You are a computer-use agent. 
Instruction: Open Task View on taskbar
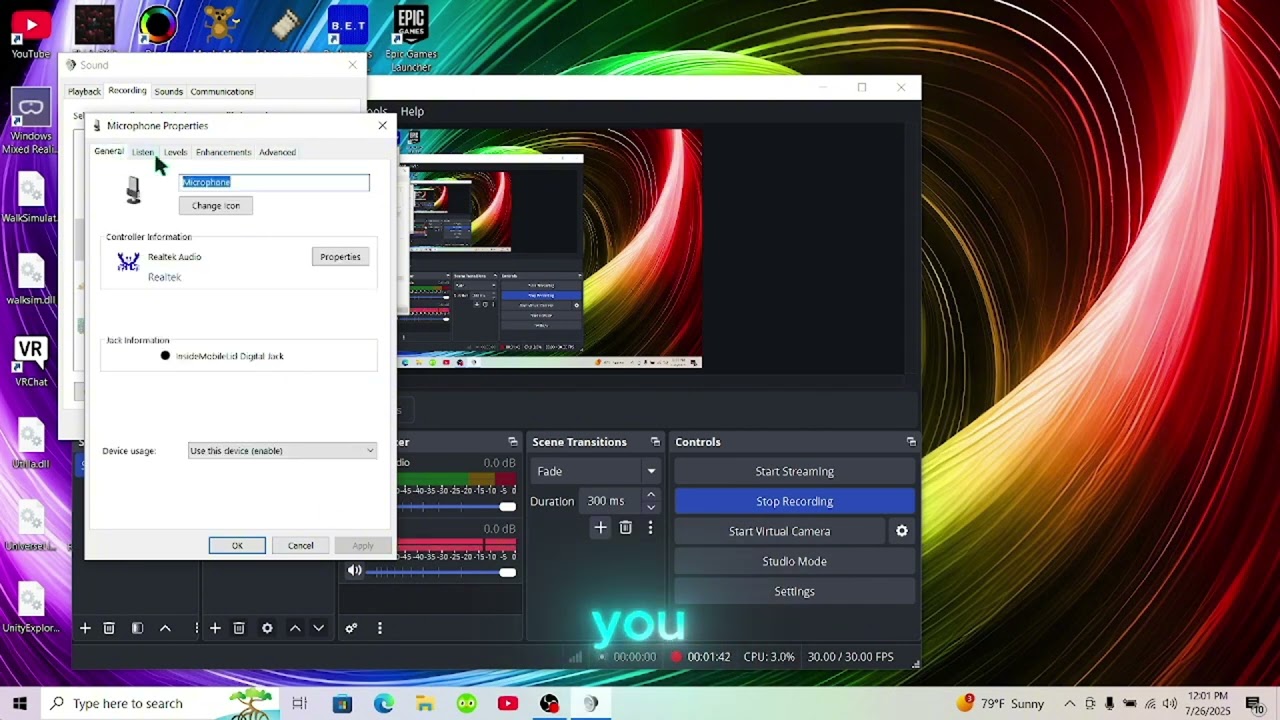[x=299, y=703]
